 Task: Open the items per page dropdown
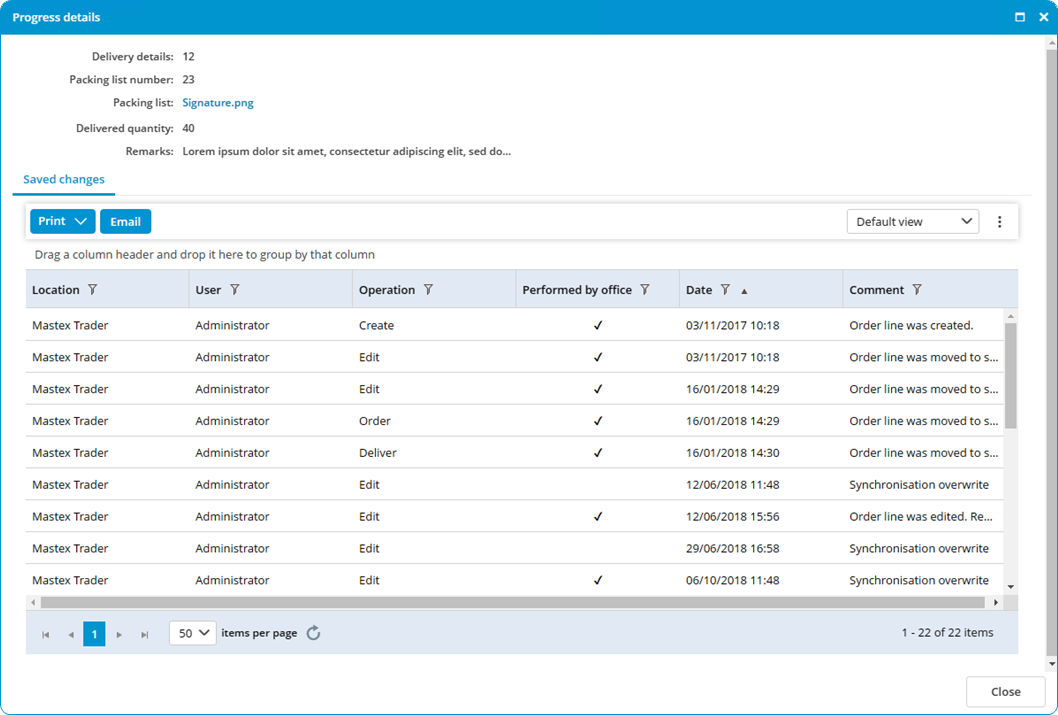192,633
